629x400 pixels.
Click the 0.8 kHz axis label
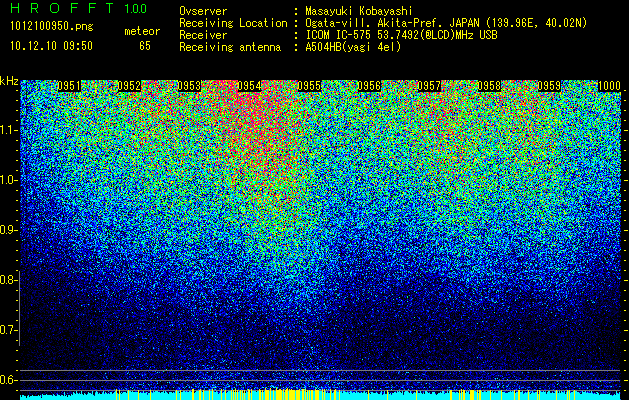tap(8, 280)
